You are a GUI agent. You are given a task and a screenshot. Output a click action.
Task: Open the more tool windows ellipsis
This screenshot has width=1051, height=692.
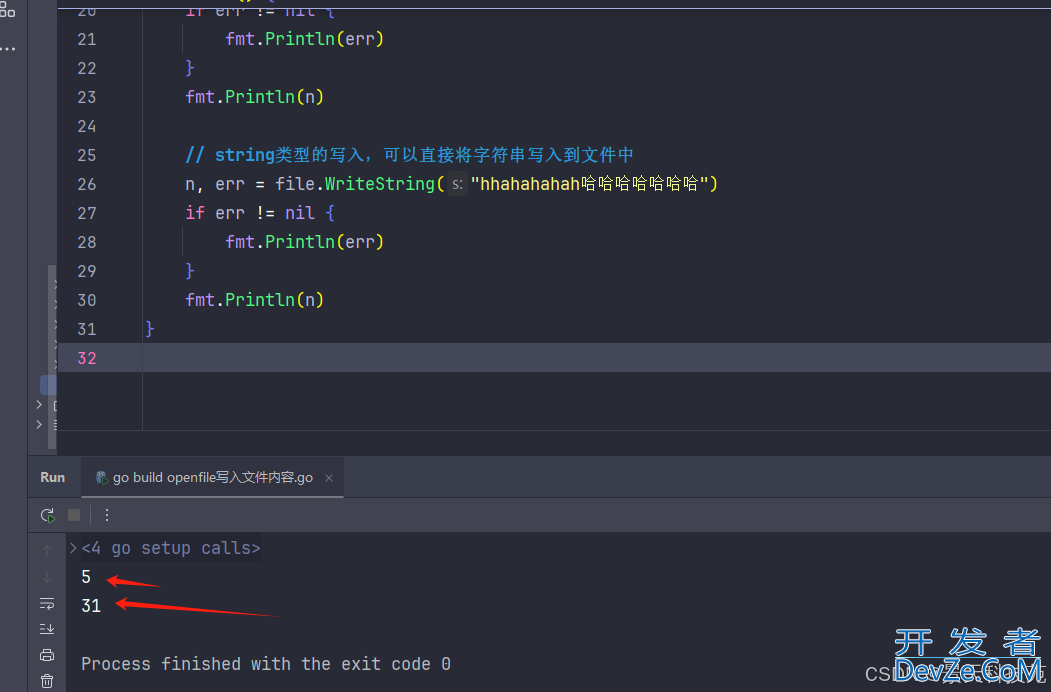click(x=8, y=49)
